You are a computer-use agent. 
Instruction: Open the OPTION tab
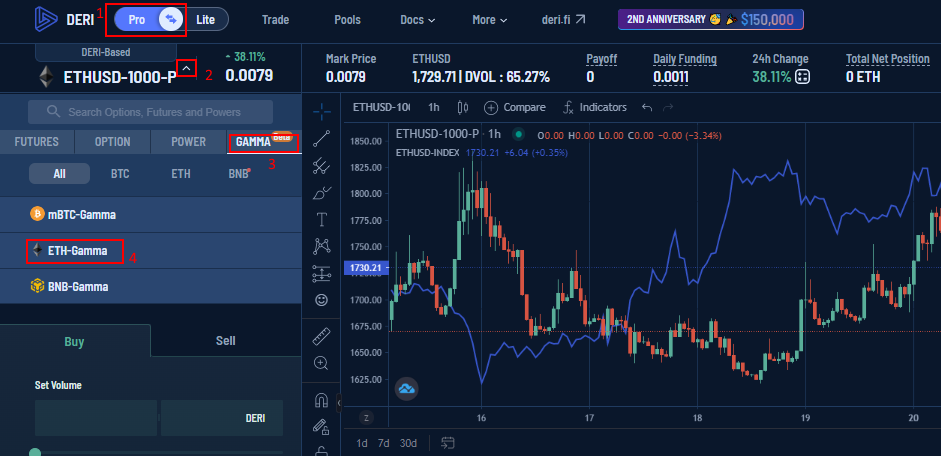click(112, 142)
